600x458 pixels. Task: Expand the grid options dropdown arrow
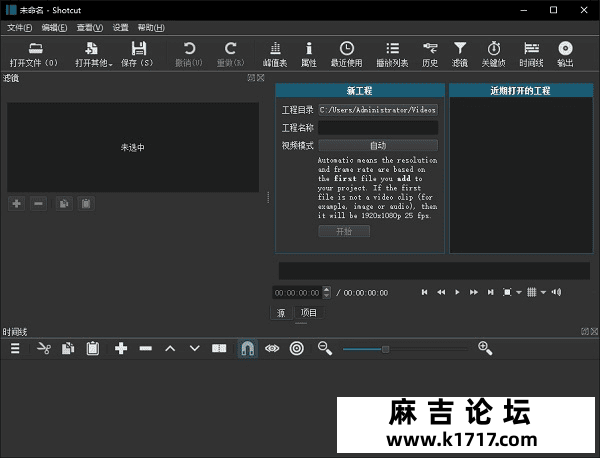click(543, 293)
